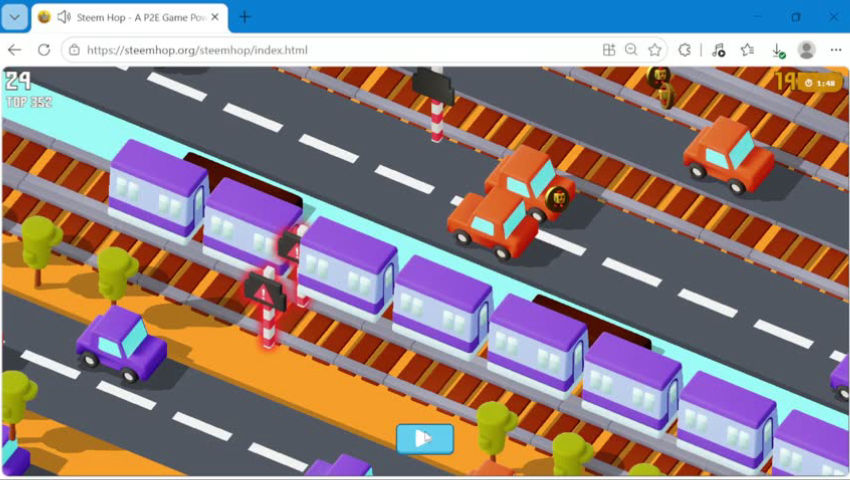Reload the current page
This screenshot has height=480, width=850.
click(44, 50)
